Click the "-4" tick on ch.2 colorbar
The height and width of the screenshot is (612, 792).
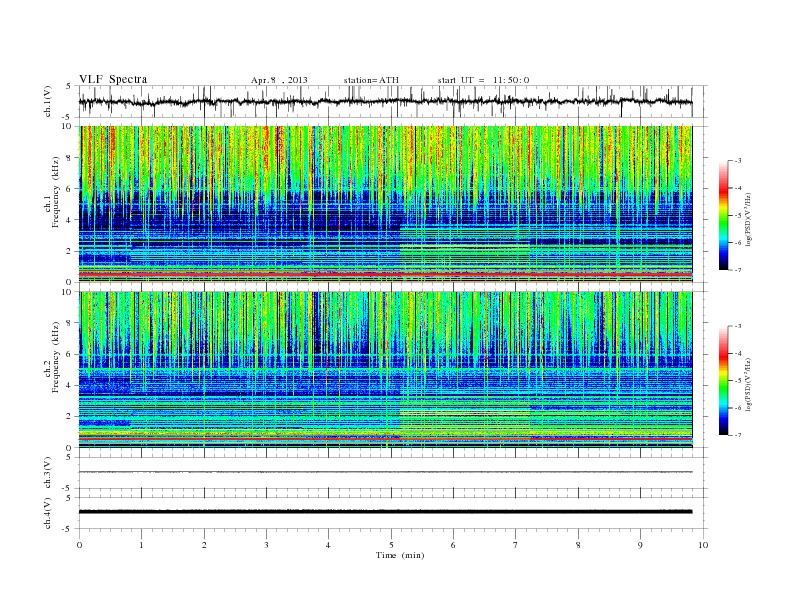pos(737,353)
